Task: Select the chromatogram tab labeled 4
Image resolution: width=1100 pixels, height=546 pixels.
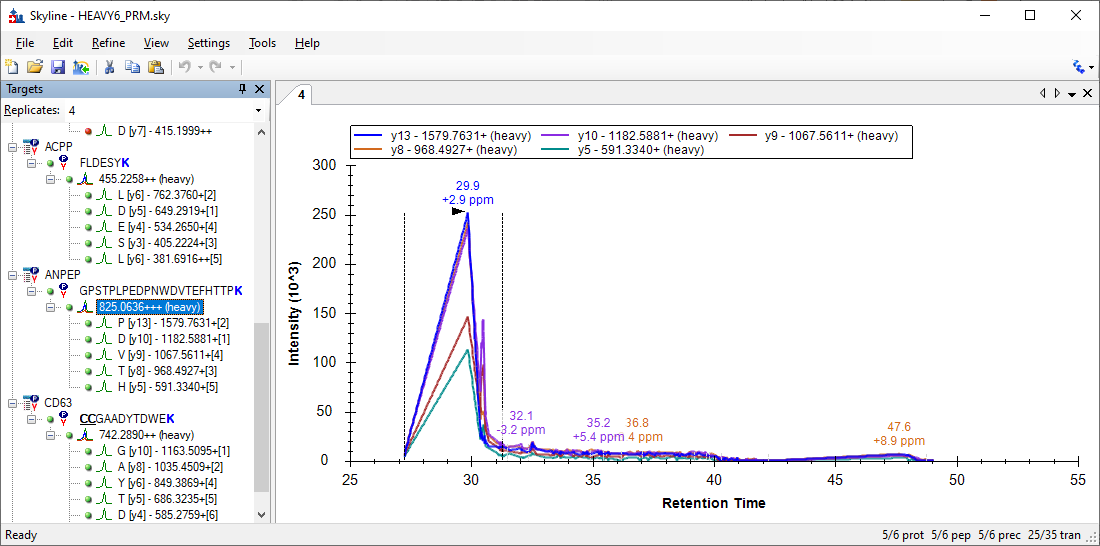Action: (x=300, y=95)
